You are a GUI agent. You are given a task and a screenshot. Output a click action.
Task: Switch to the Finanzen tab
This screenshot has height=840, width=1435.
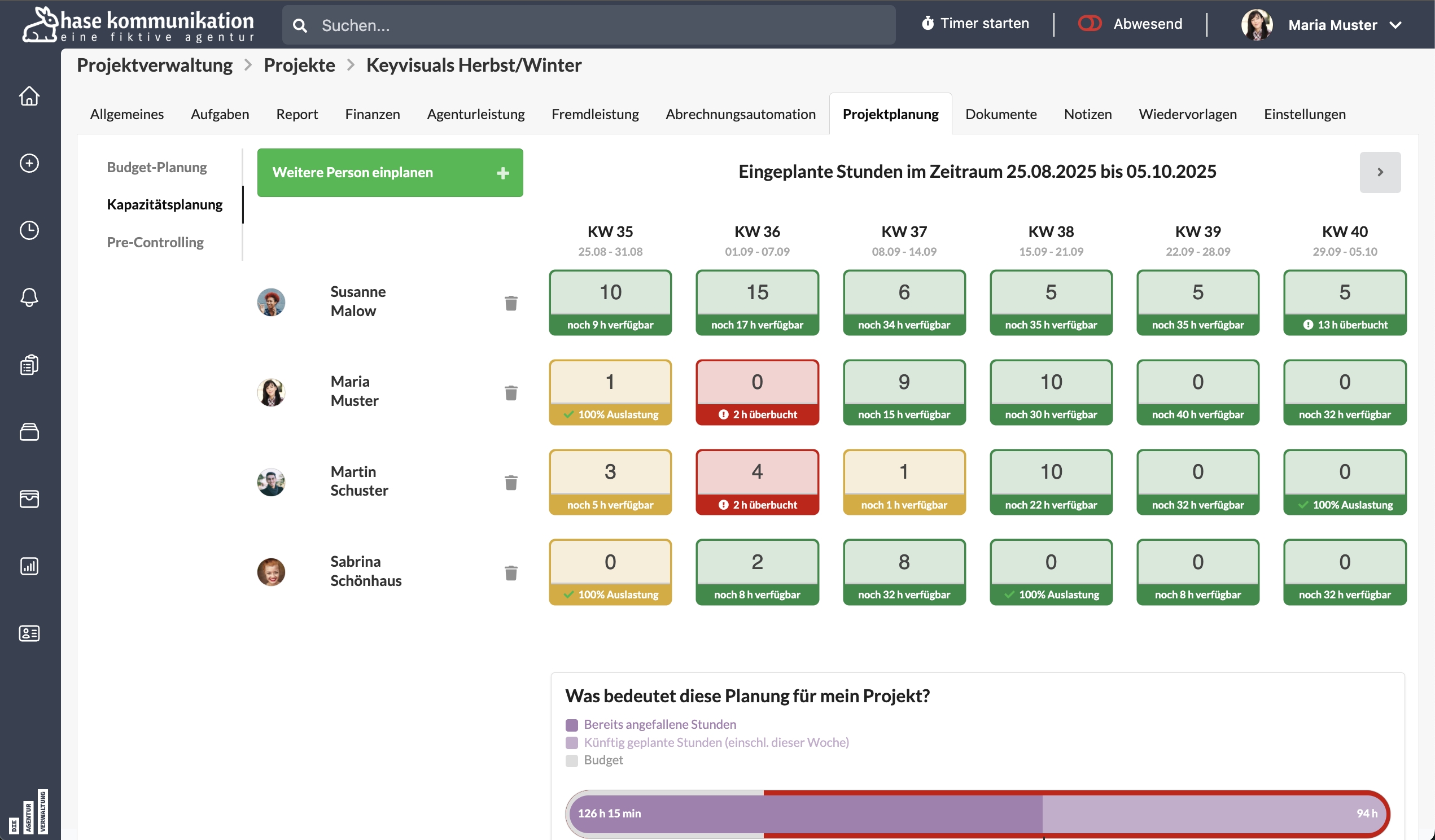(x=372, y=114)
